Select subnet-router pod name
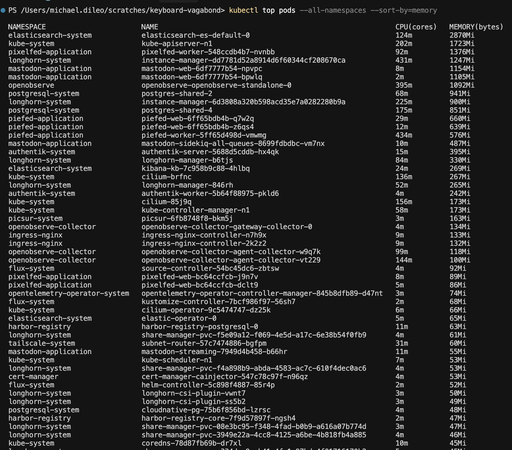This screenshot has width=512, height=450. (x=204, y=343)
